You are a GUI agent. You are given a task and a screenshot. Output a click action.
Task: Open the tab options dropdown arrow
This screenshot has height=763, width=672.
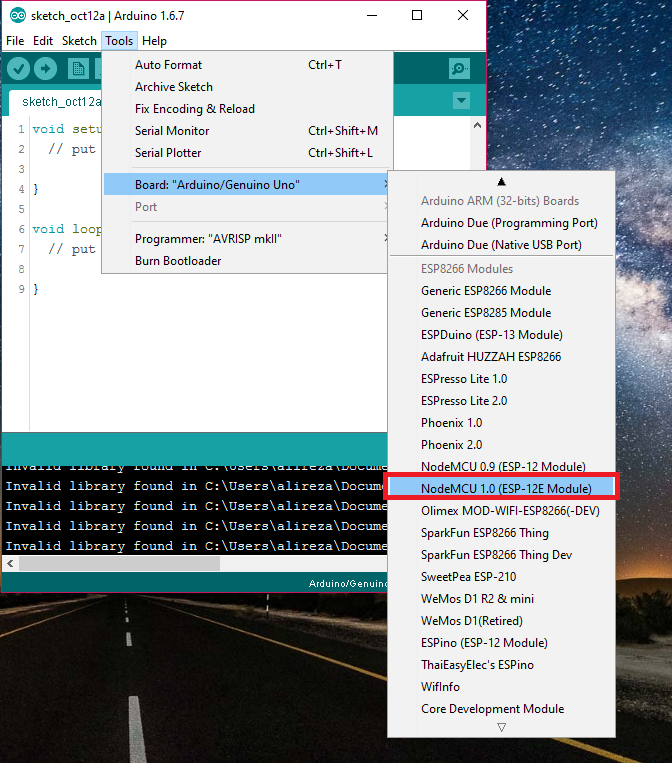click(x=461, y=101)
